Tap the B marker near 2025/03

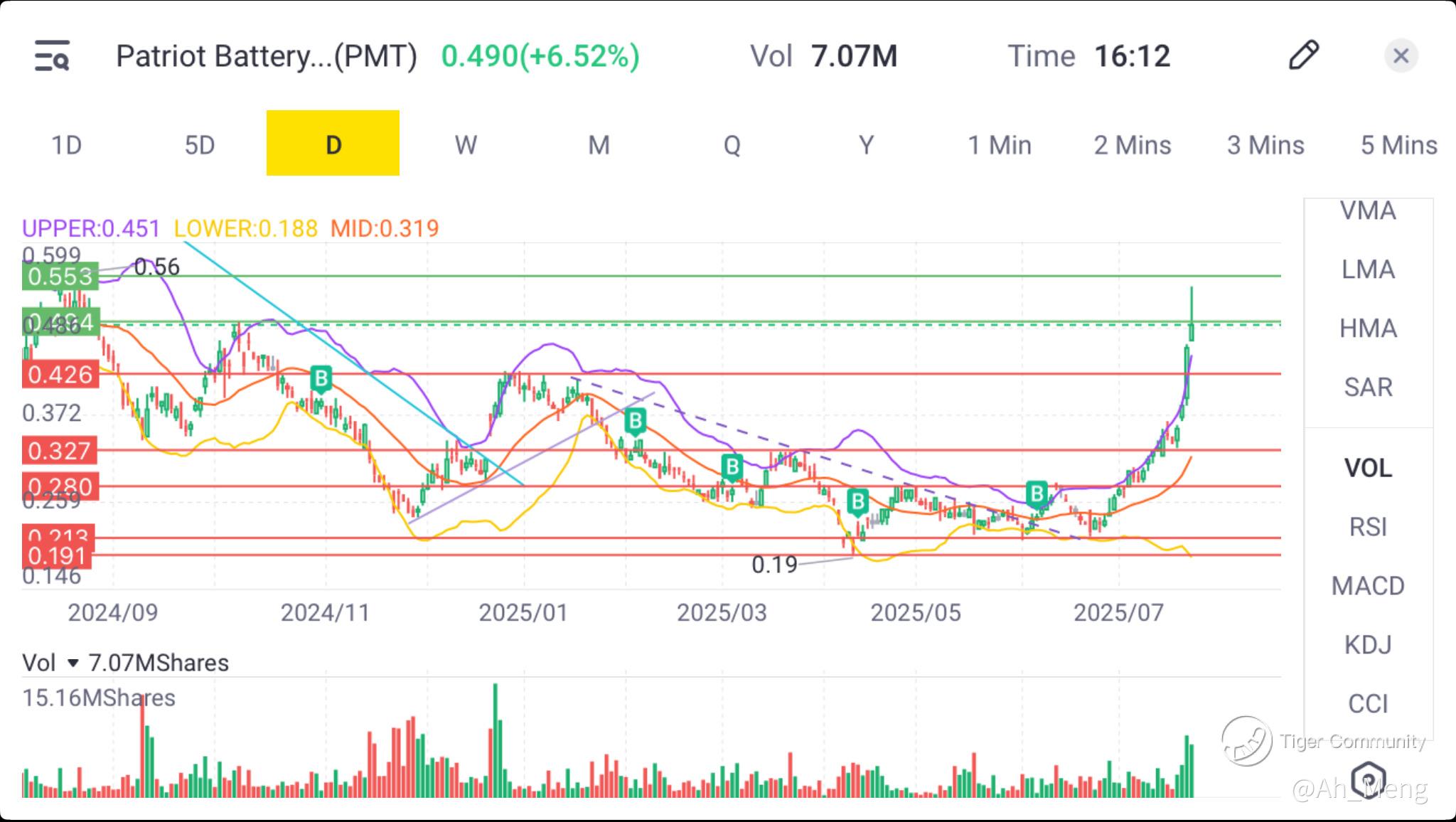point(732,467)
